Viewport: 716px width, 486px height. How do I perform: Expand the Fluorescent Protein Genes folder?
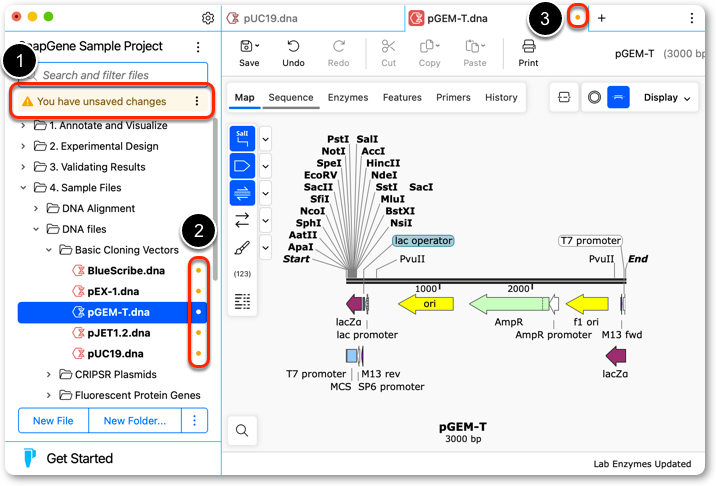pyautogui.click(x=48, y=395)
